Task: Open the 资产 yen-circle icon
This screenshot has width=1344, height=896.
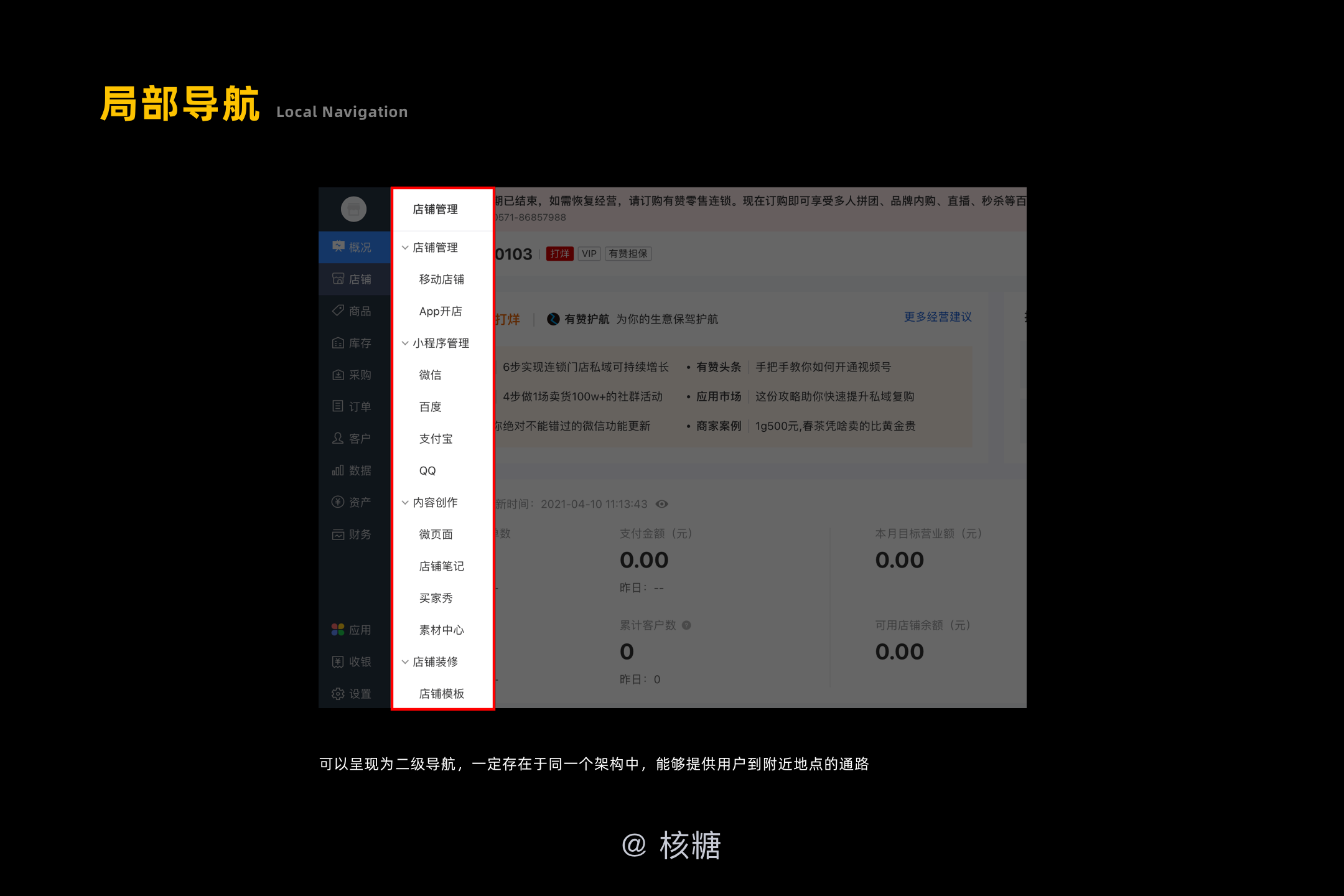Action: tap(338, 502)
